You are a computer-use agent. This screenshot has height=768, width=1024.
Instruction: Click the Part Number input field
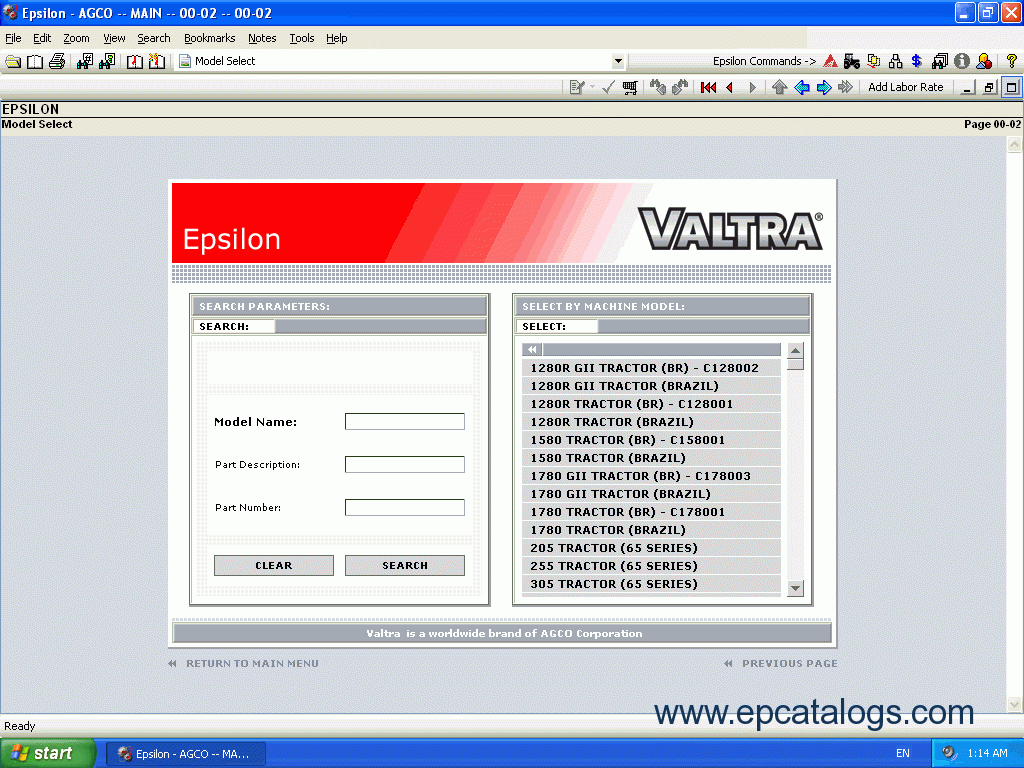point(405,507)
